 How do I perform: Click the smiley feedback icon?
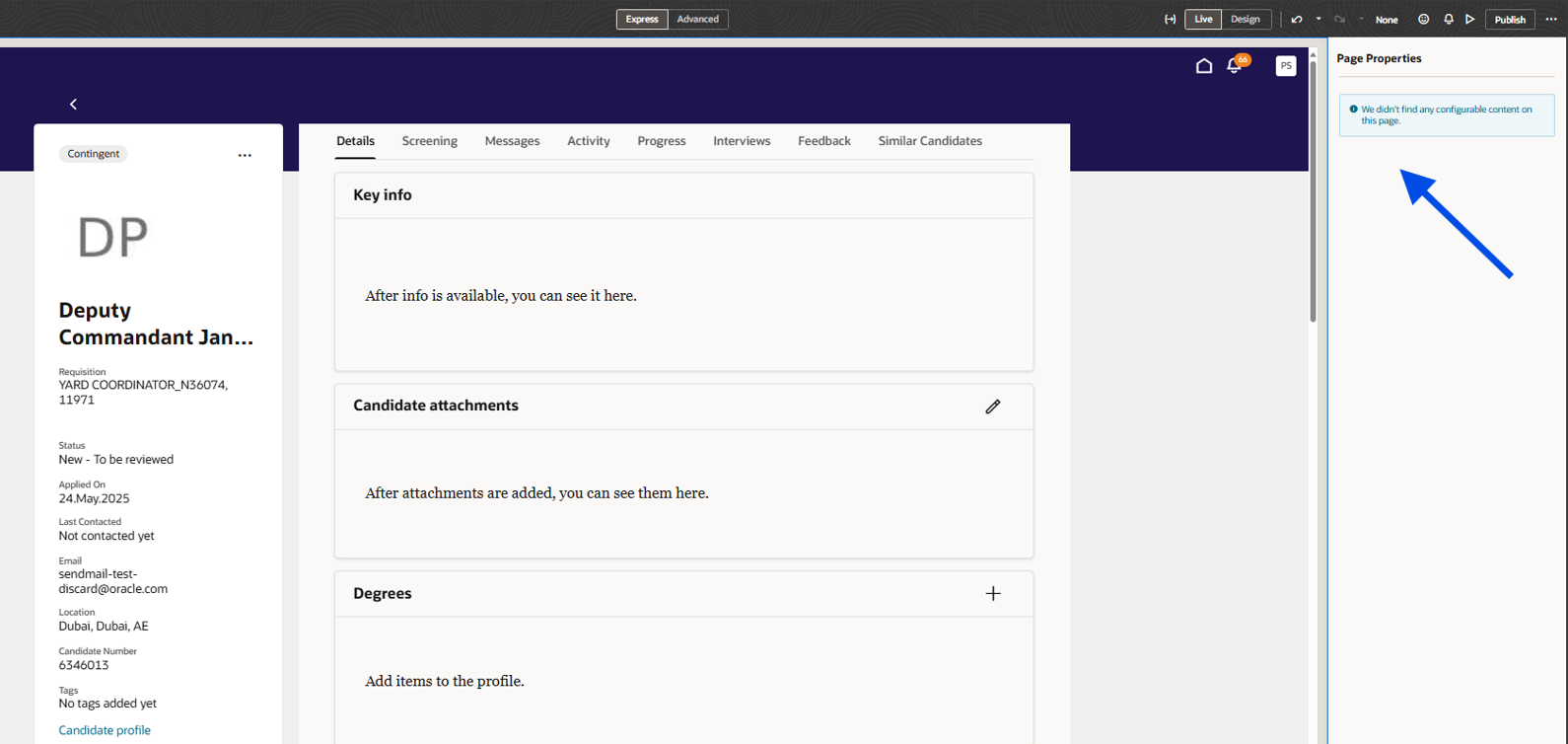tap(1423, 20)
